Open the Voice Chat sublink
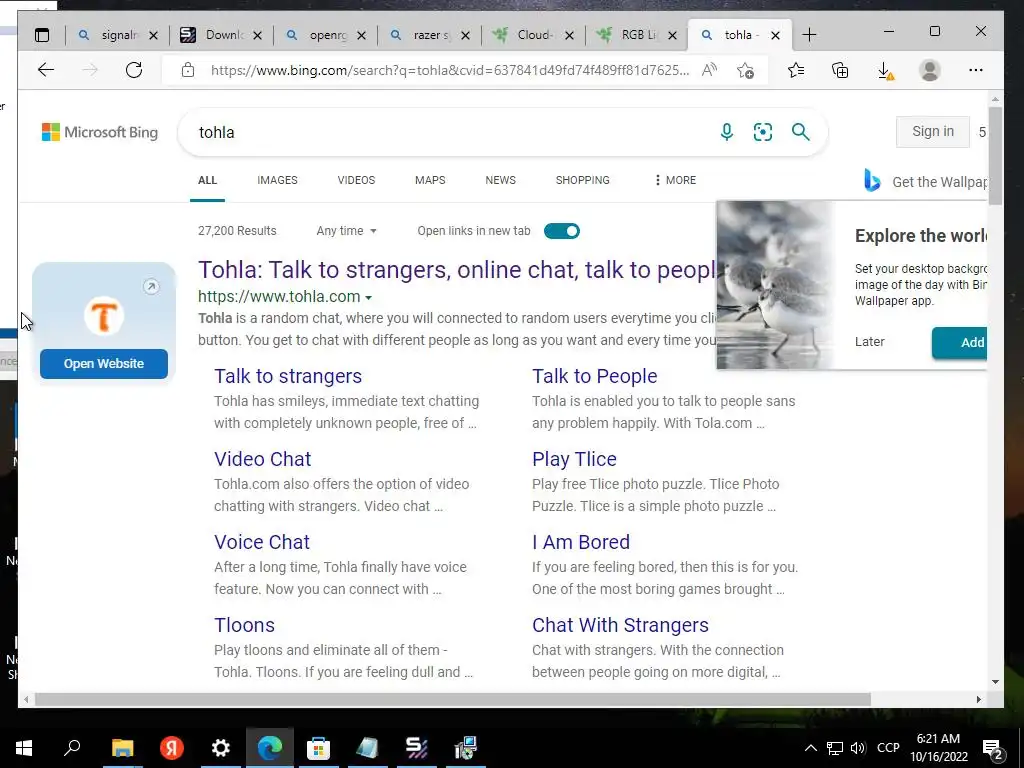 click(x=262, y=542)
